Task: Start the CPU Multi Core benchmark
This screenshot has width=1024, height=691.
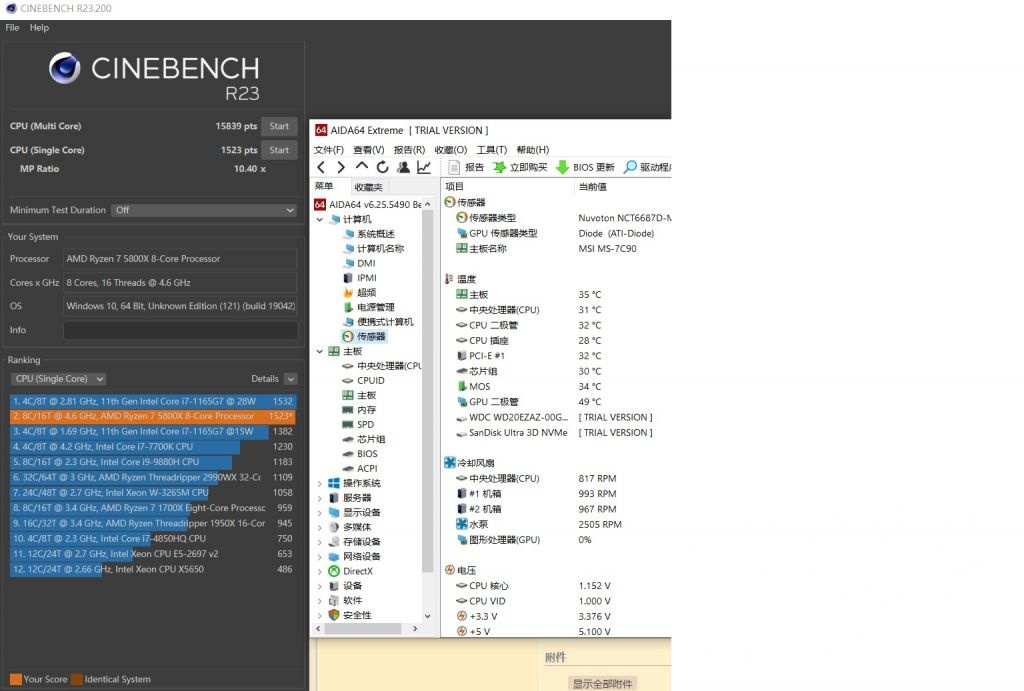Action: [279, 126]
